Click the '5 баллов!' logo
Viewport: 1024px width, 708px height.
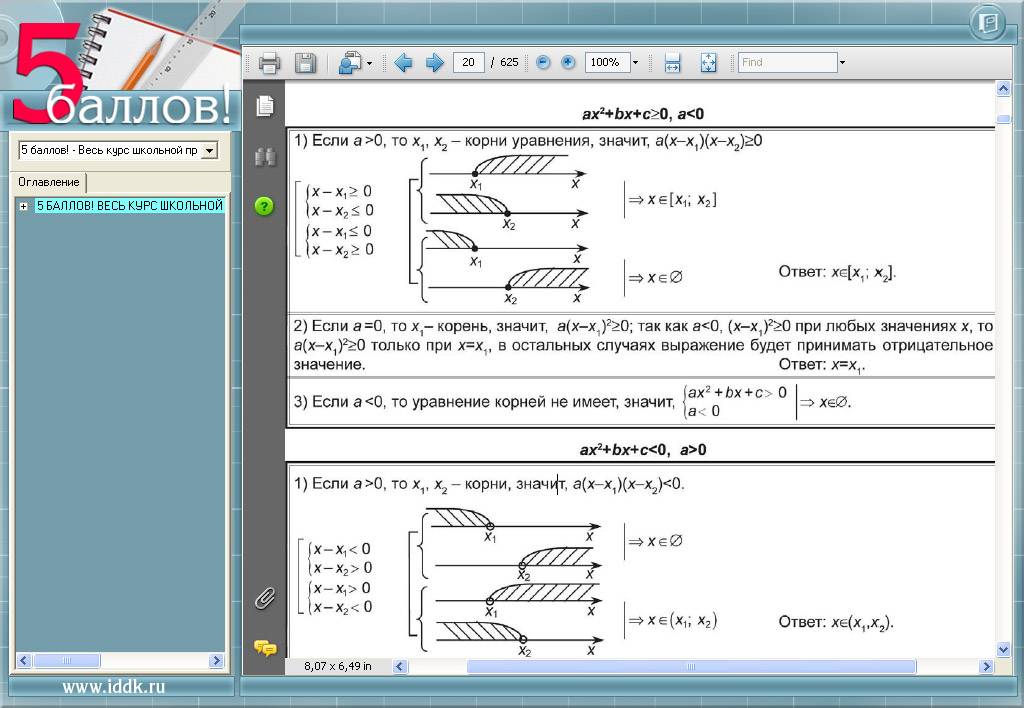[121, 75]
